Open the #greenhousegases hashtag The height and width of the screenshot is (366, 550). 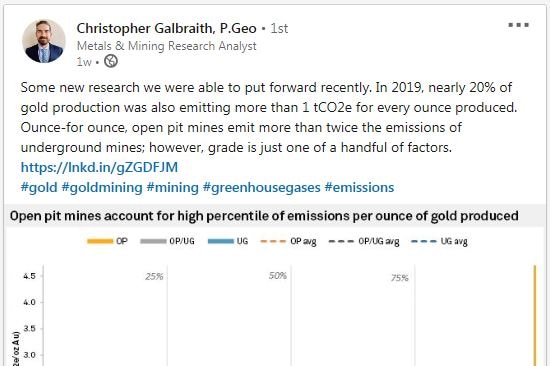(262, 187)
